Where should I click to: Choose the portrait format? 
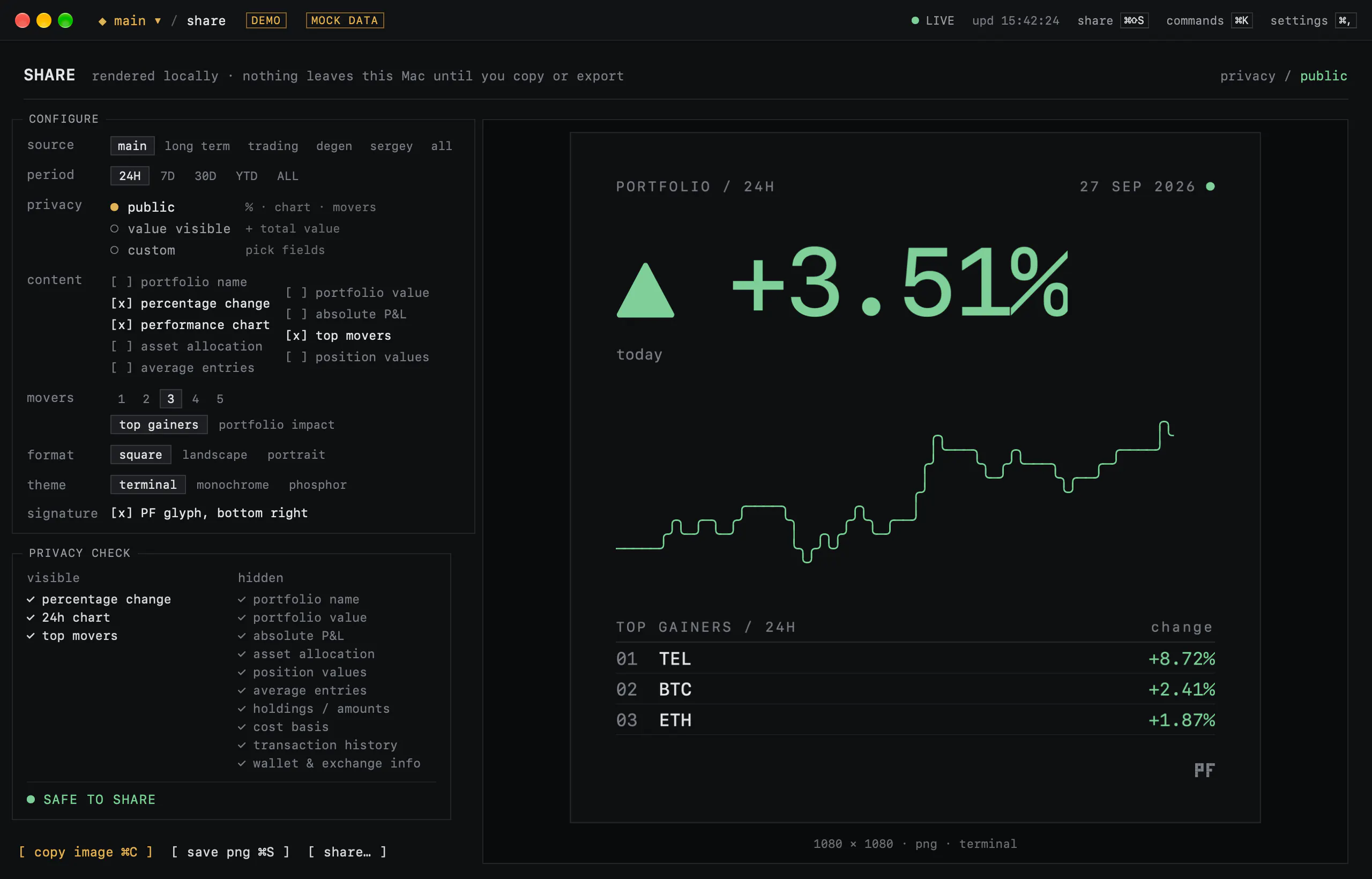pos(296,455)
